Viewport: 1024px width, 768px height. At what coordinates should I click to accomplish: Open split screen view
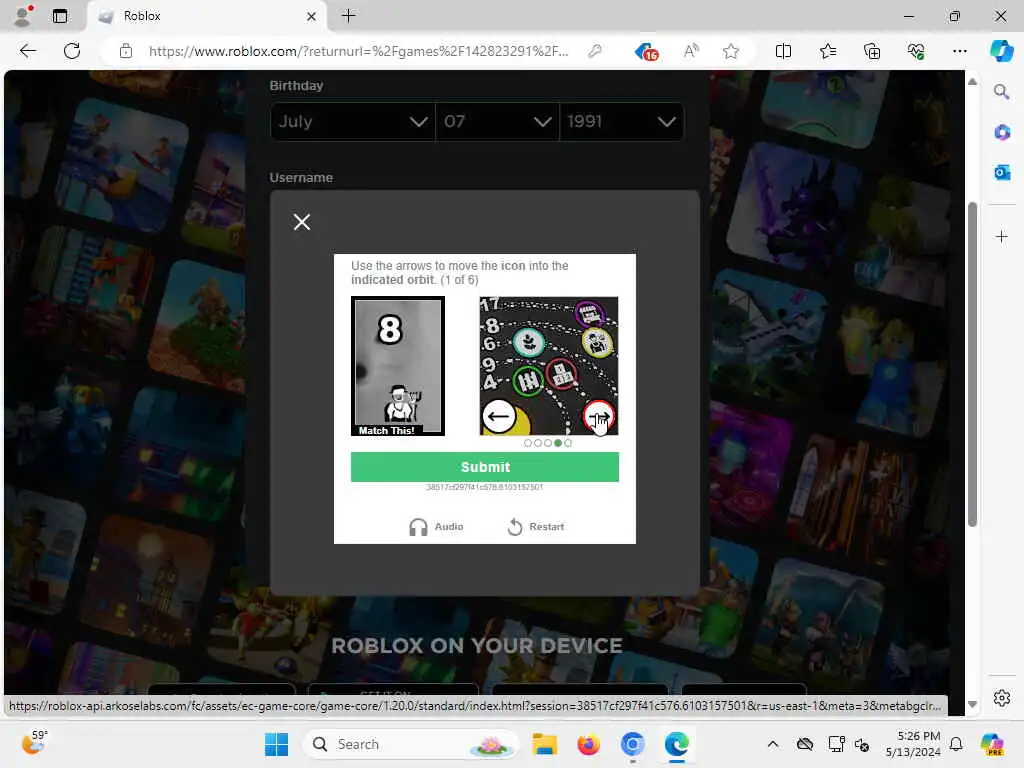point(783,51)
